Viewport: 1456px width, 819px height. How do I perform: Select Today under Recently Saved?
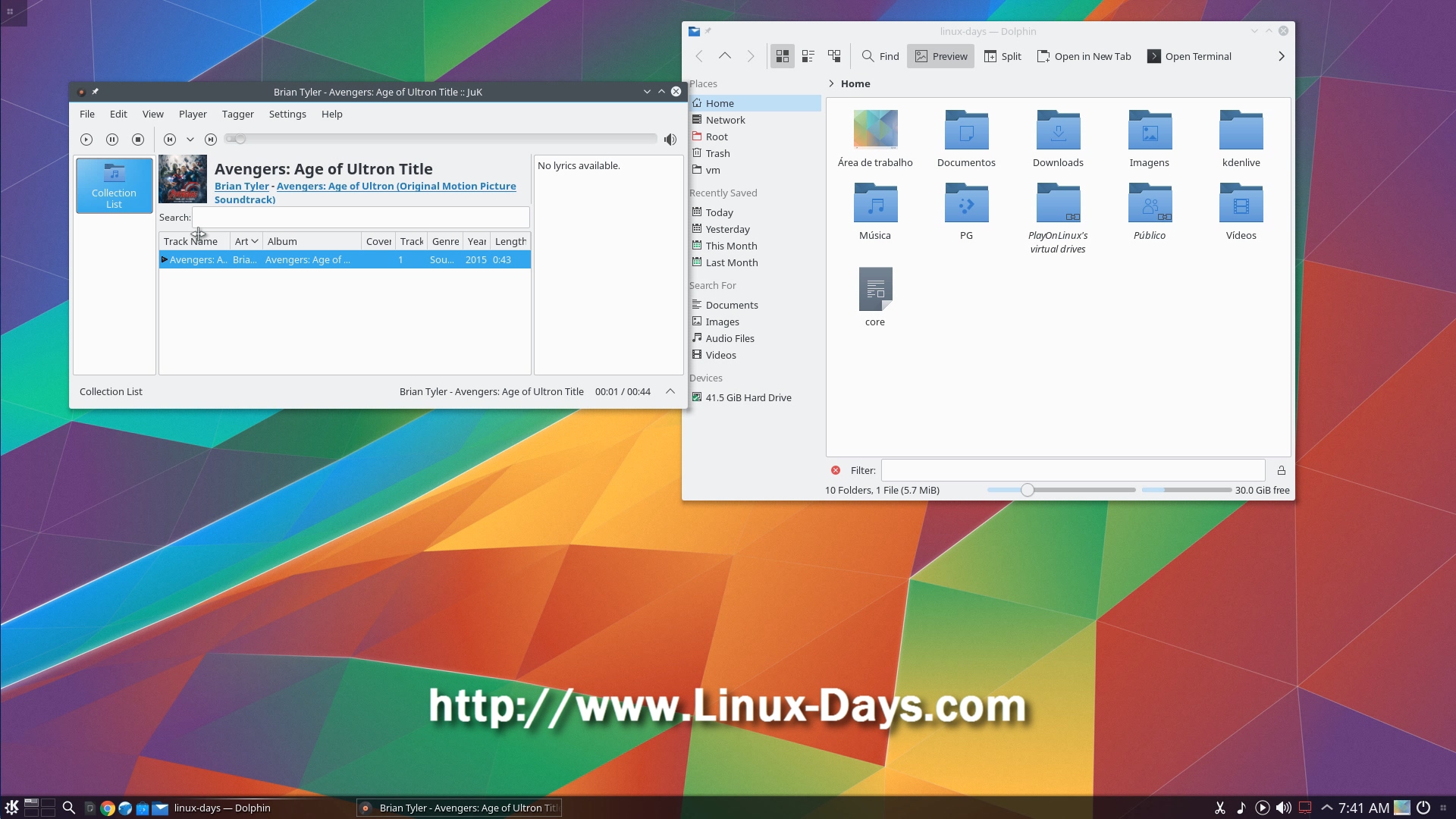(755, 213)
